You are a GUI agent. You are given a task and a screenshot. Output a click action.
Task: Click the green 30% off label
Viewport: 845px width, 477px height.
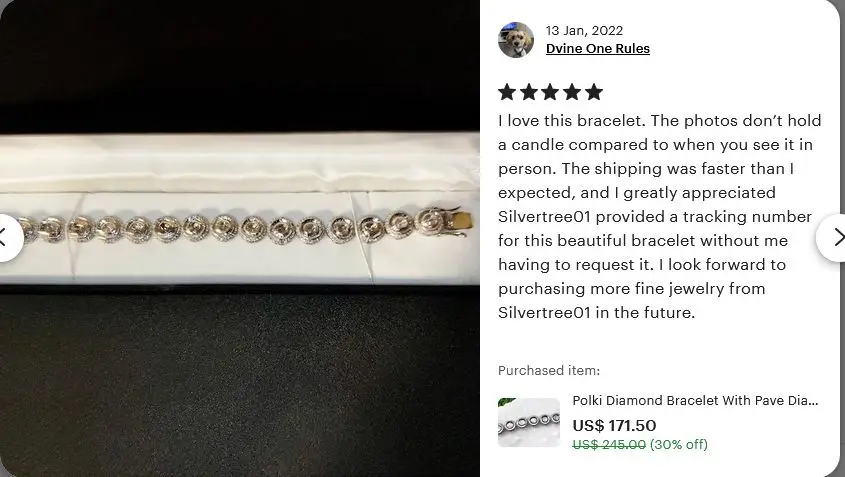tap(679, 444)
